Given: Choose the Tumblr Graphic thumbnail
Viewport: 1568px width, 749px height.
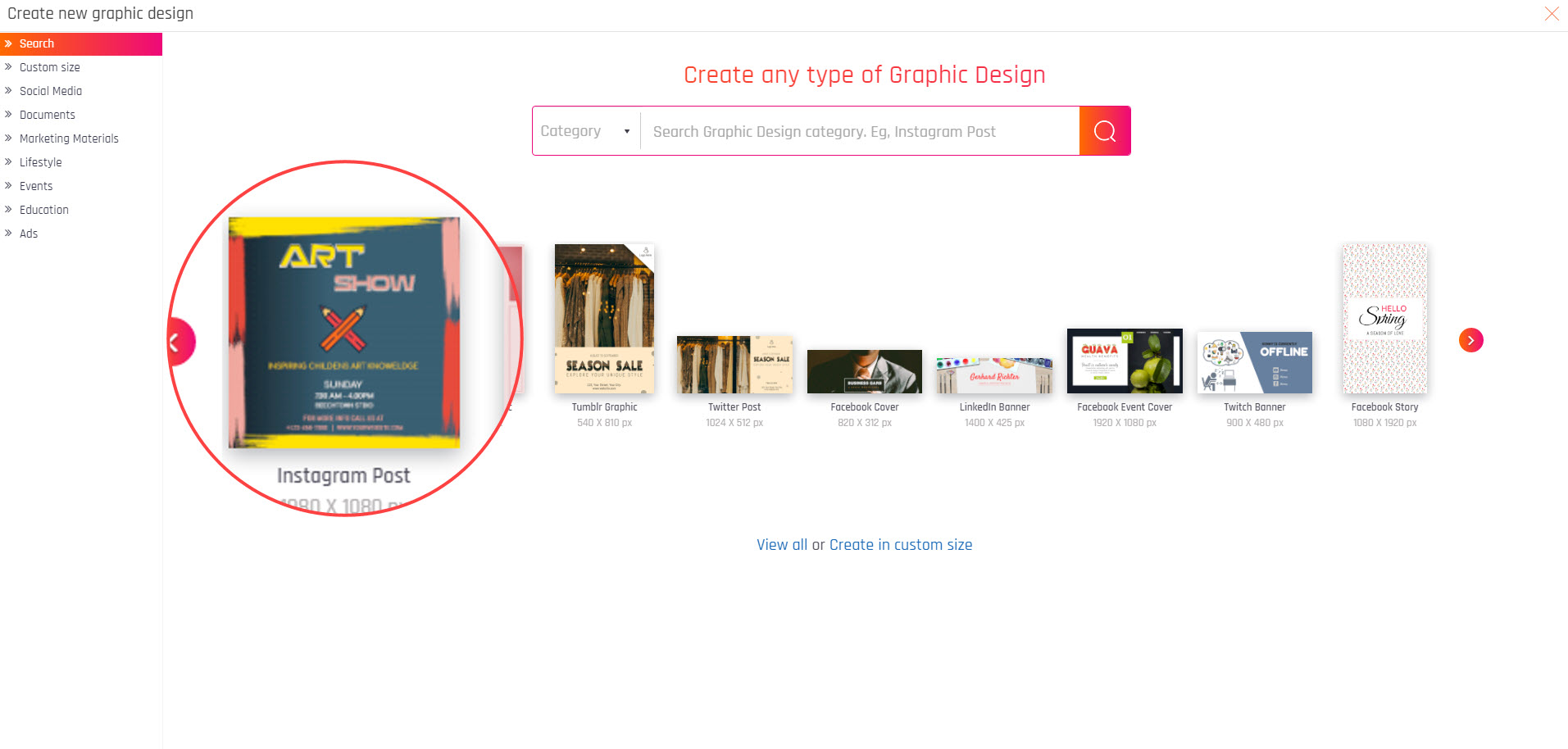Looking at the screenshot, I should coord(604,319).
